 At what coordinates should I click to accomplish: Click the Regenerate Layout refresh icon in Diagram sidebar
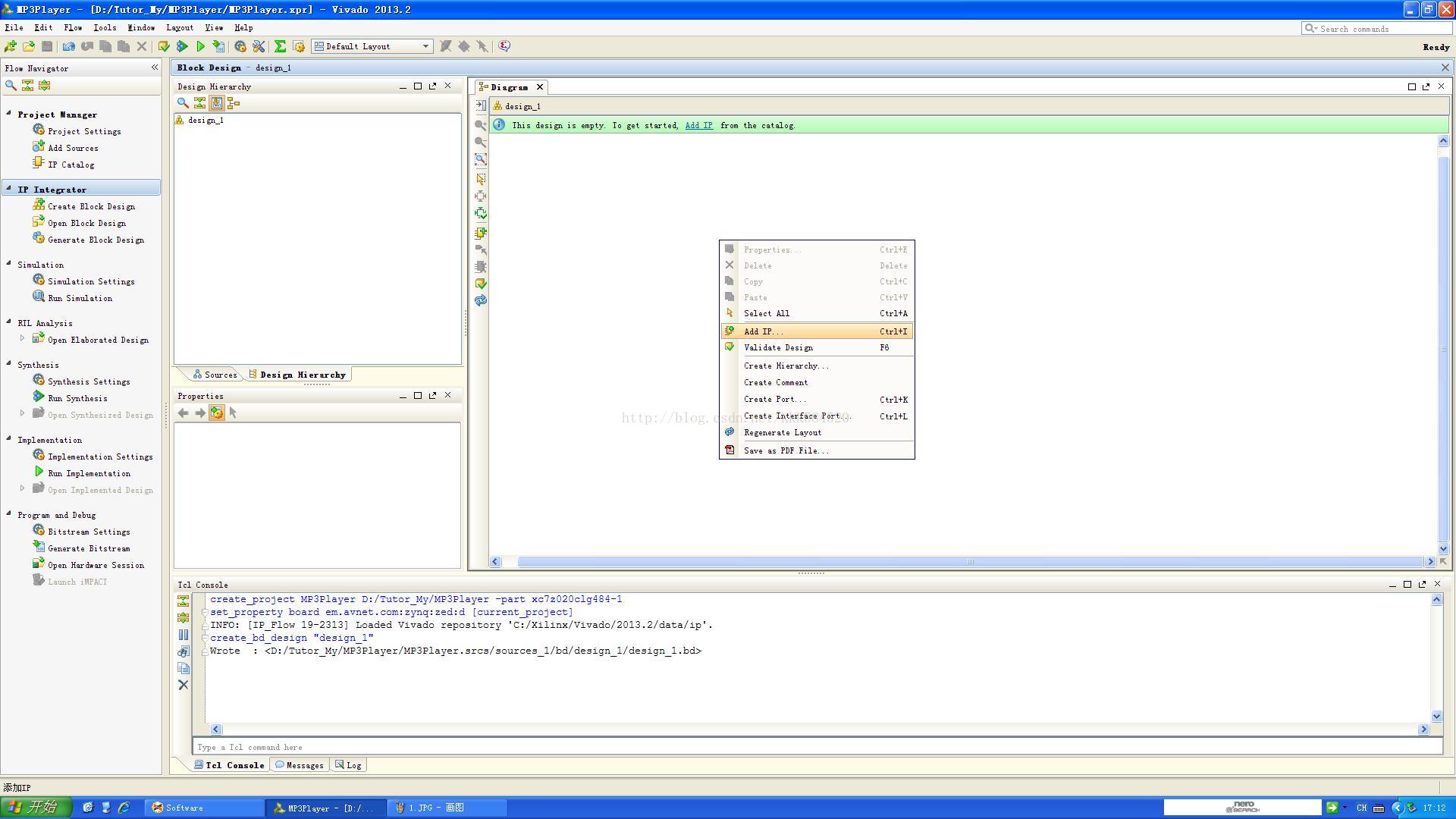481,301
